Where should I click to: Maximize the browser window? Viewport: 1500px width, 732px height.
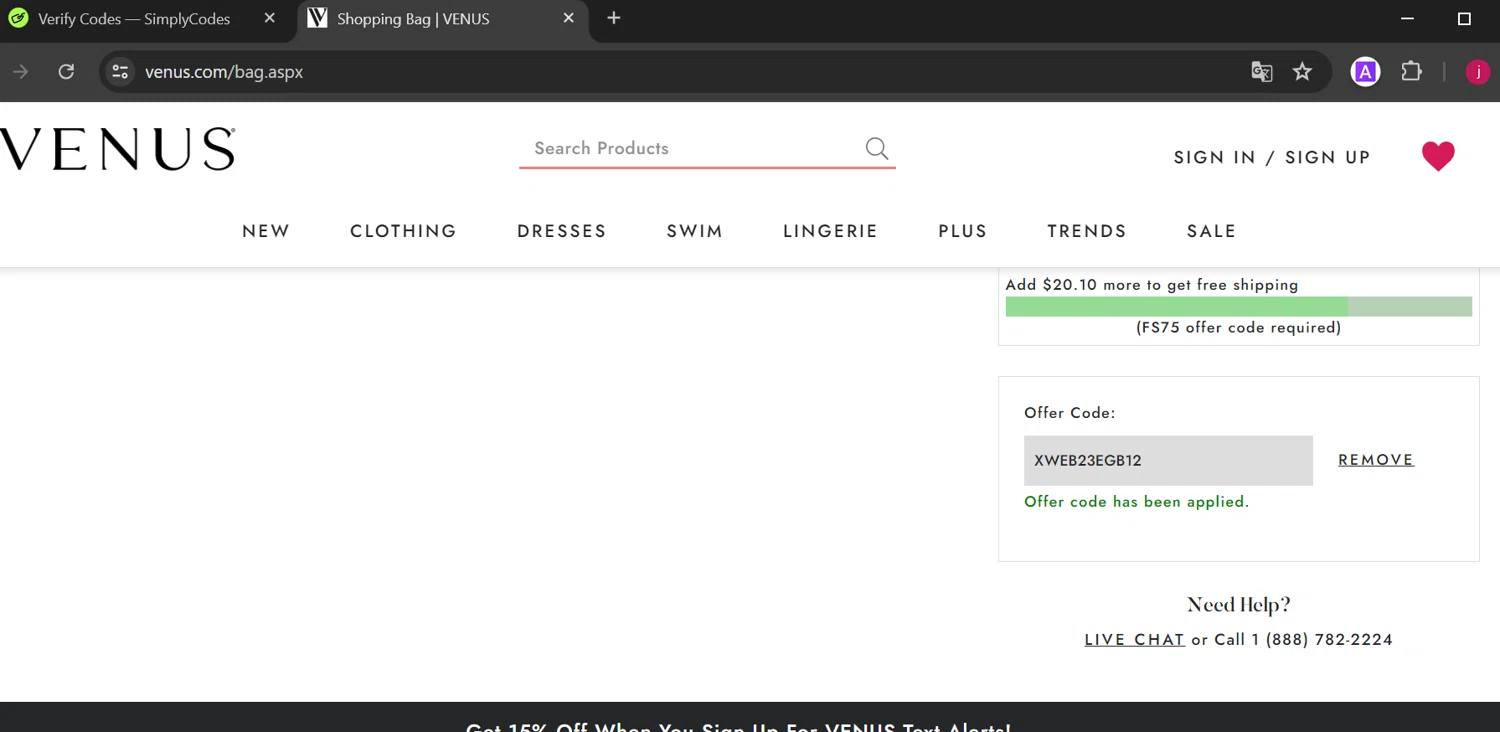point(1464,18)
